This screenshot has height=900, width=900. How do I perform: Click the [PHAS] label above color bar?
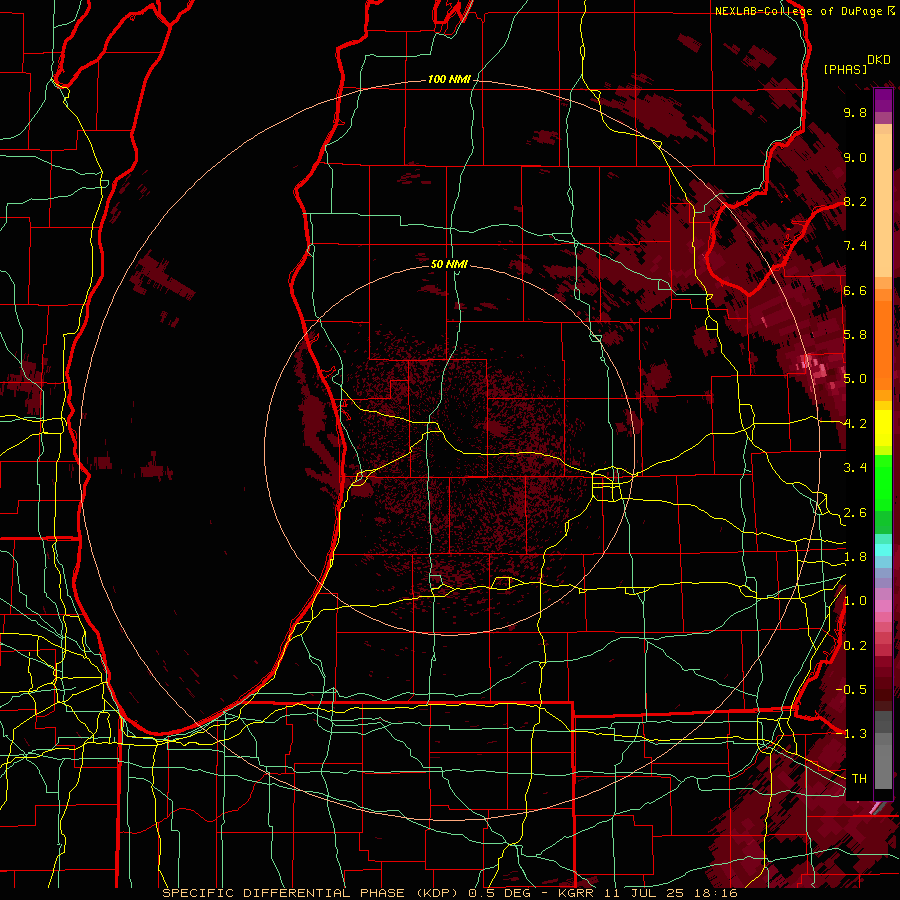tap(845, 69)
